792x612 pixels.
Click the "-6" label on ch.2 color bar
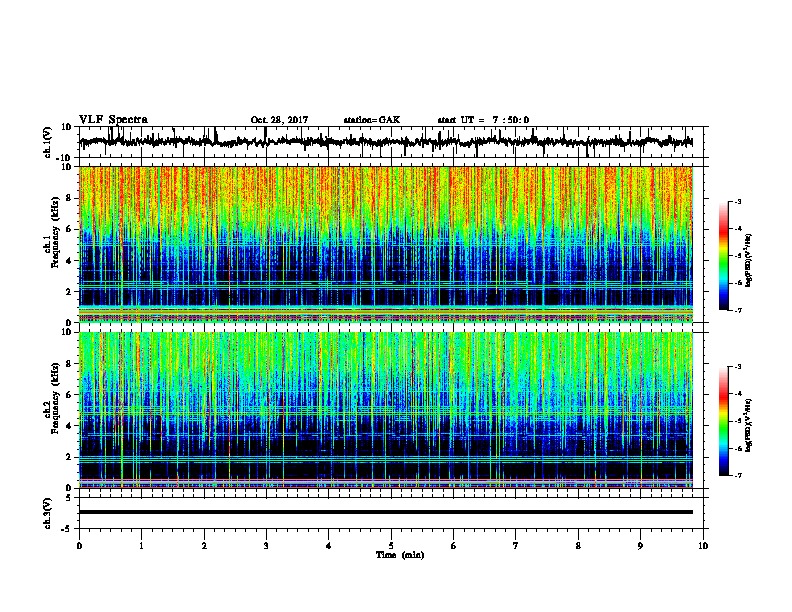click(x=738, y=448)
